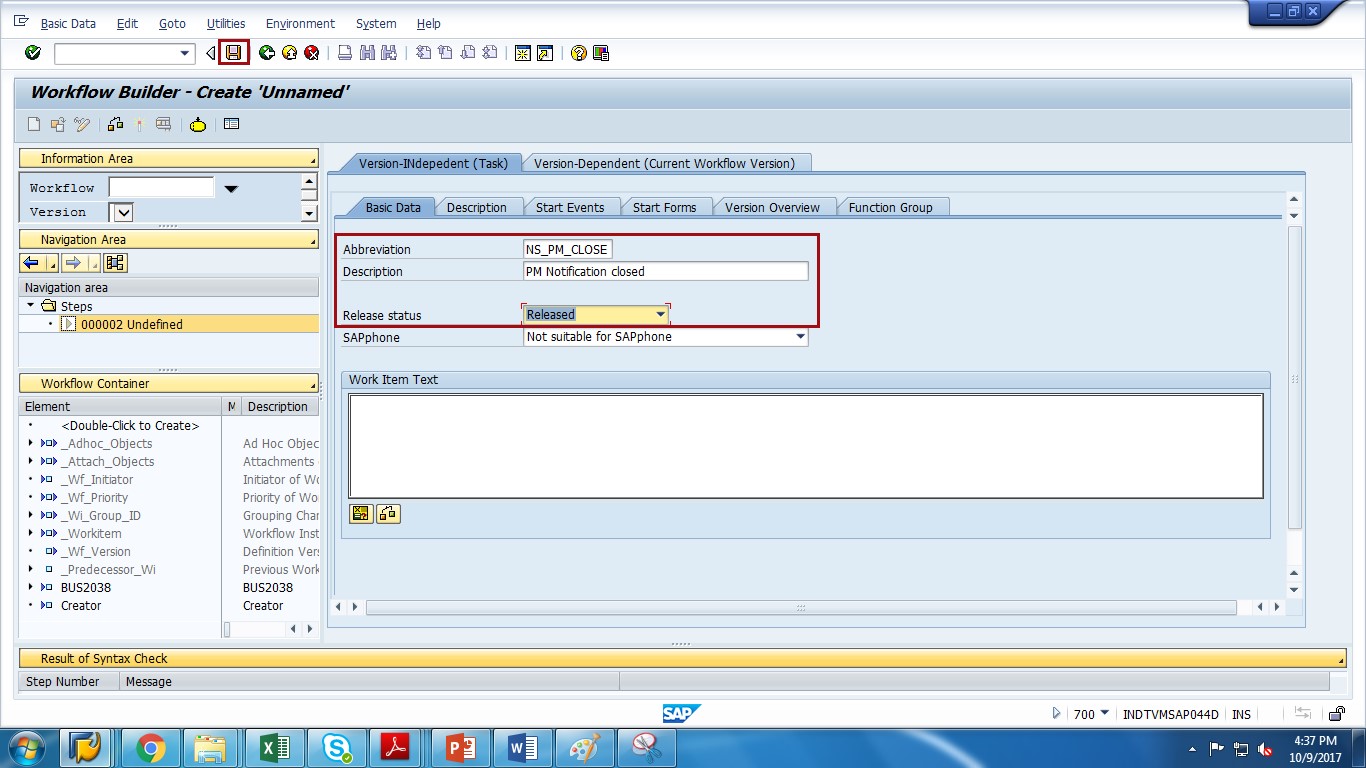Open the SAPphone dropdown for suitability options
This screenshot has width=1366, height=768.
tap(801, 337)
